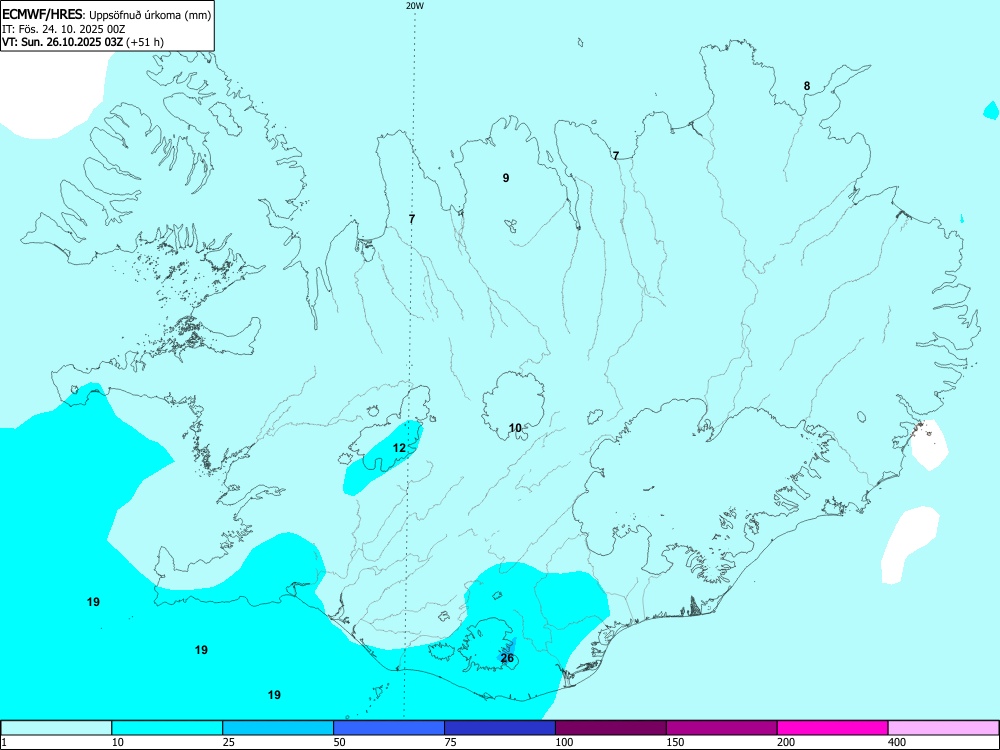The height and width of the screenshot is (750, 1000).
Task: Click the 1–10 mm pale cyan legend swatch
Action: point(56,728)
